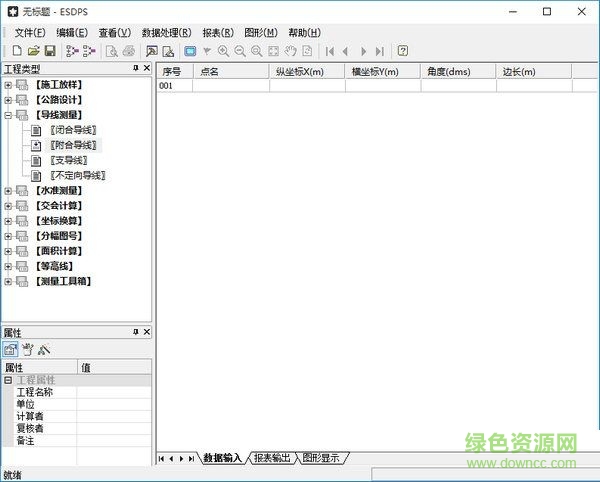
Task: Click the page with pencil toolbar icon
Action: click(168, 51)
